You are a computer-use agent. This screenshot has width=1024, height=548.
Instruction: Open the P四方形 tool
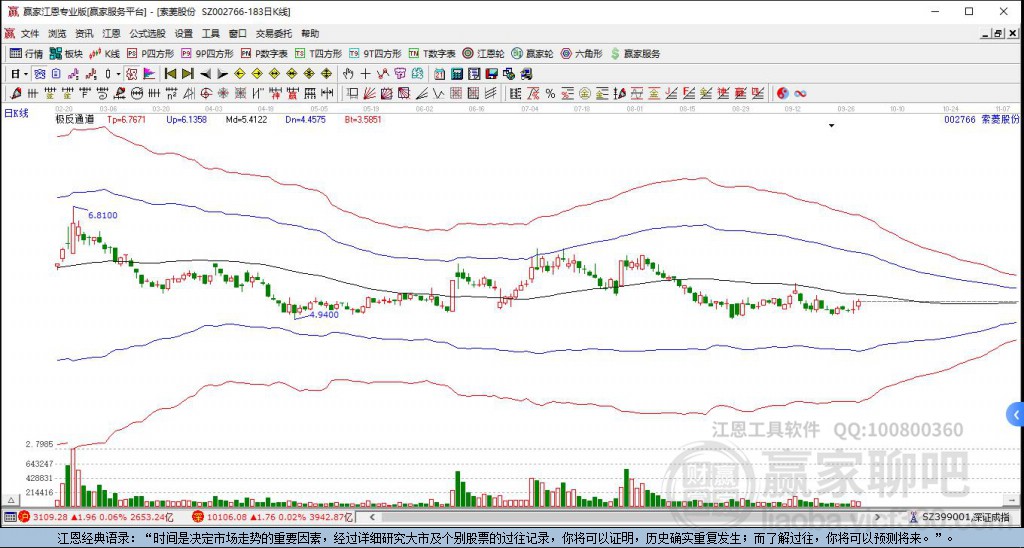(150, 54)
